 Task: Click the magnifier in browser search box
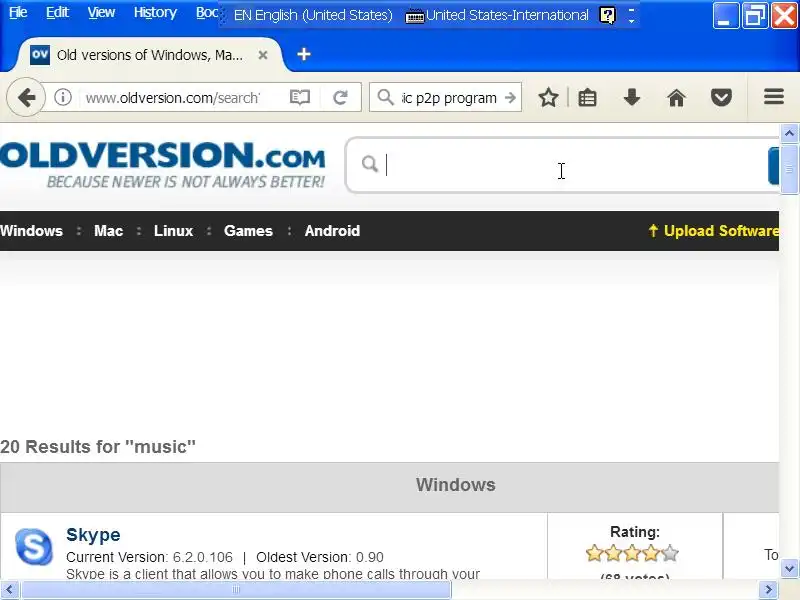(x=386, y=97)
